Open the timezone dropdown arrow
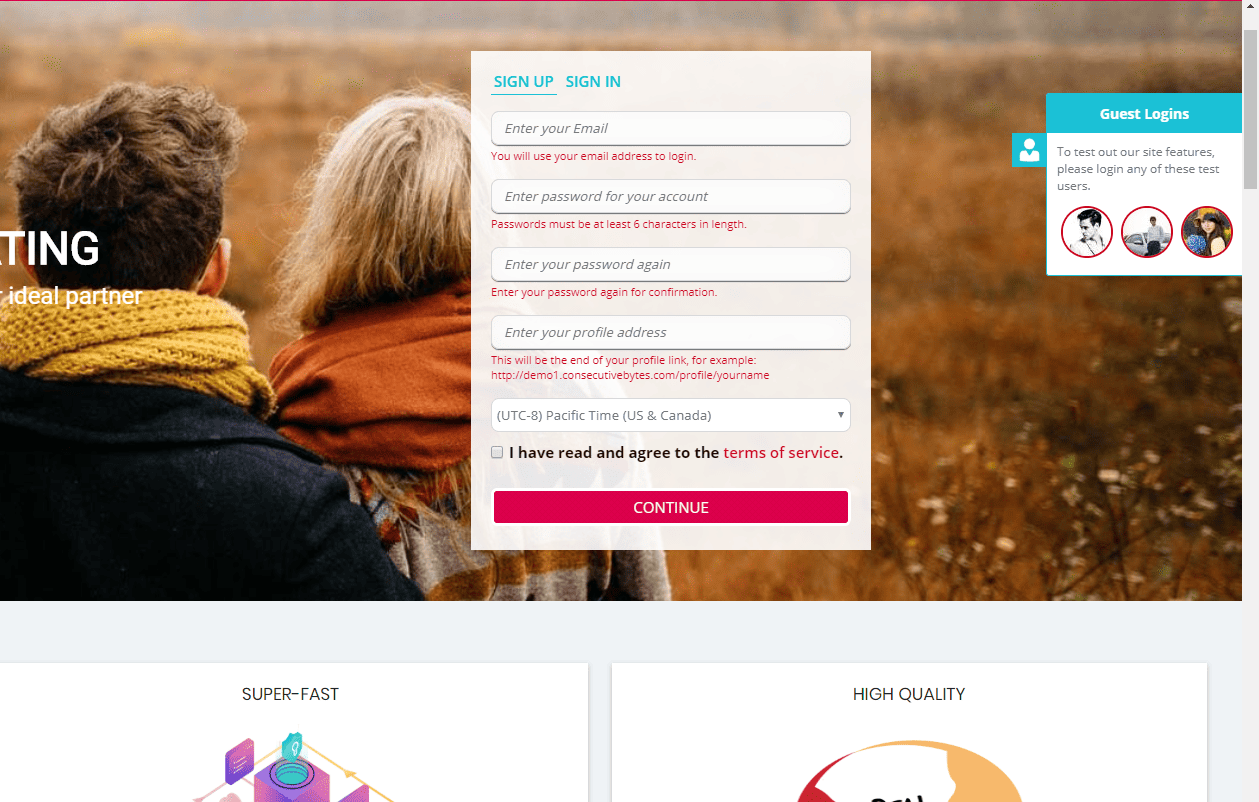 [x=841, y=415]
